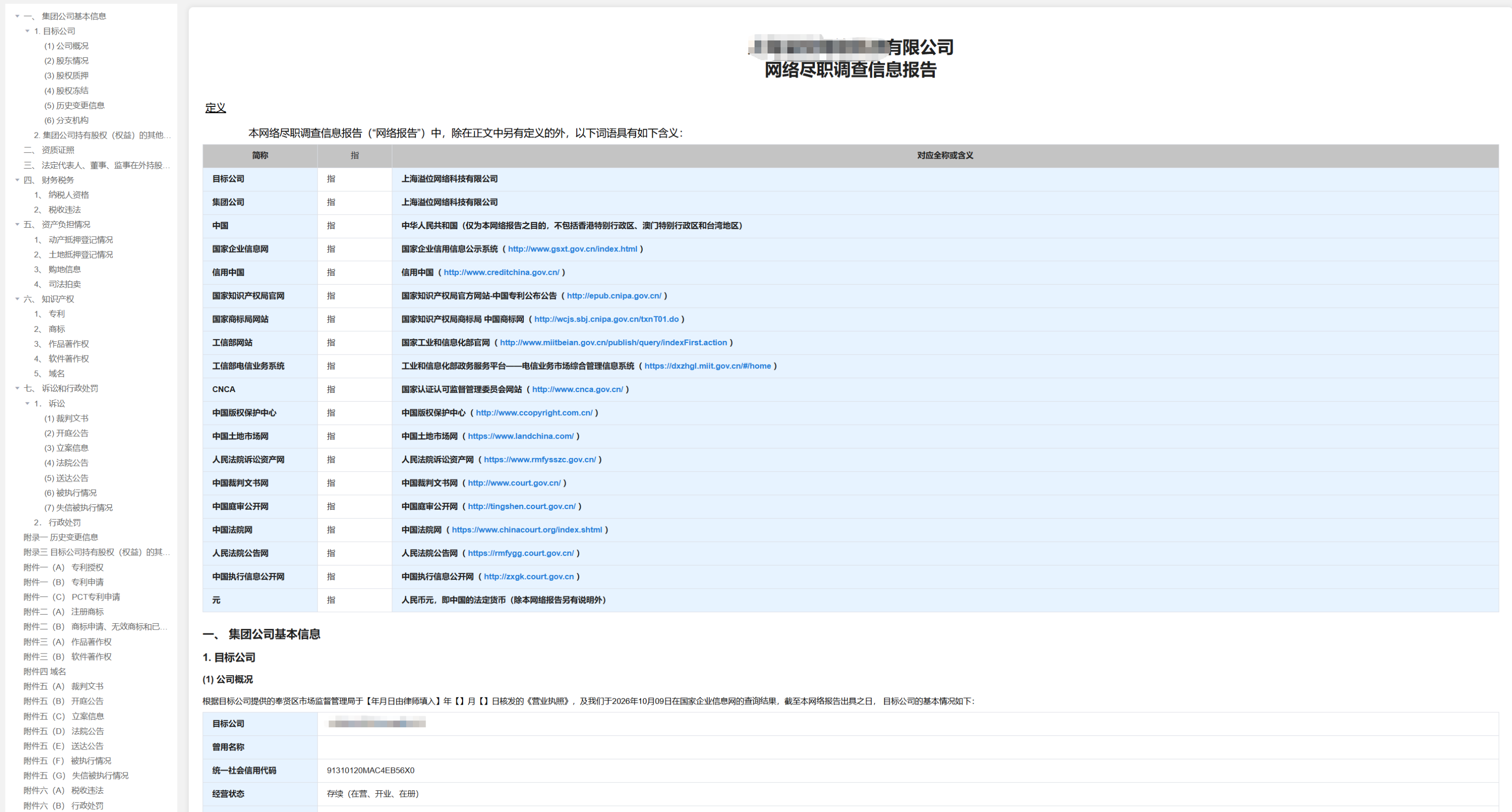The image size is (1512, 812).
Task: Open the cnca.gov.cn link
Action: click(x=578, y=390)
